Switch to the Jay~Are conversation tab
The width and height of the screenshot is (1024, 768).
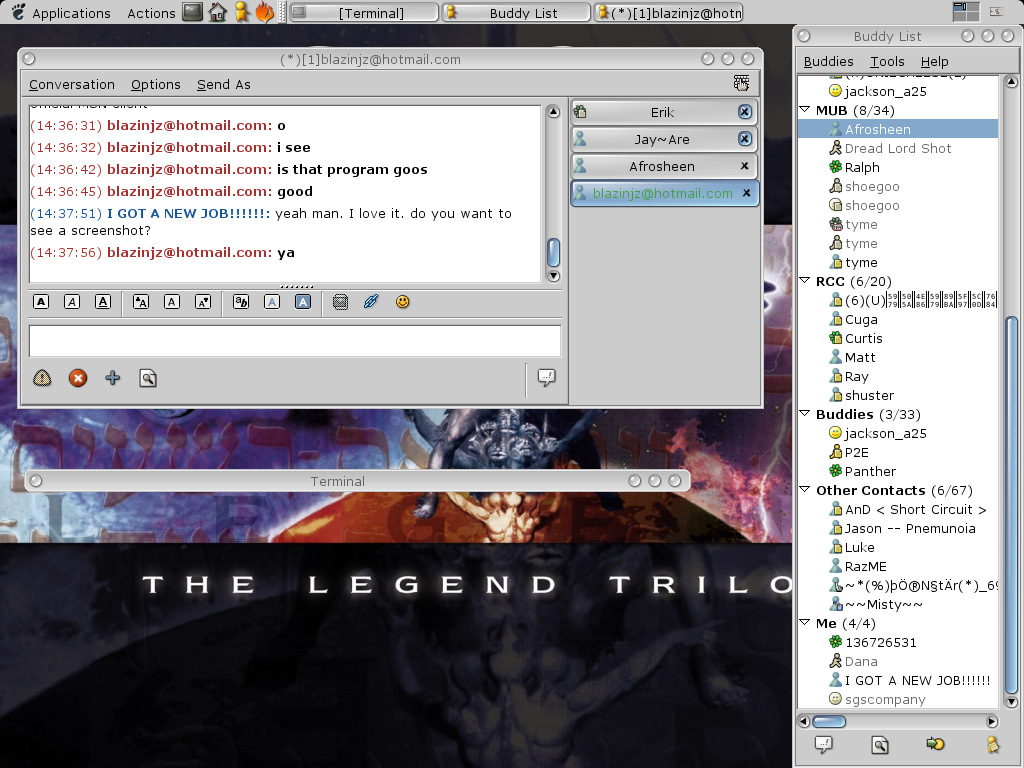click(x=664, y=139)
